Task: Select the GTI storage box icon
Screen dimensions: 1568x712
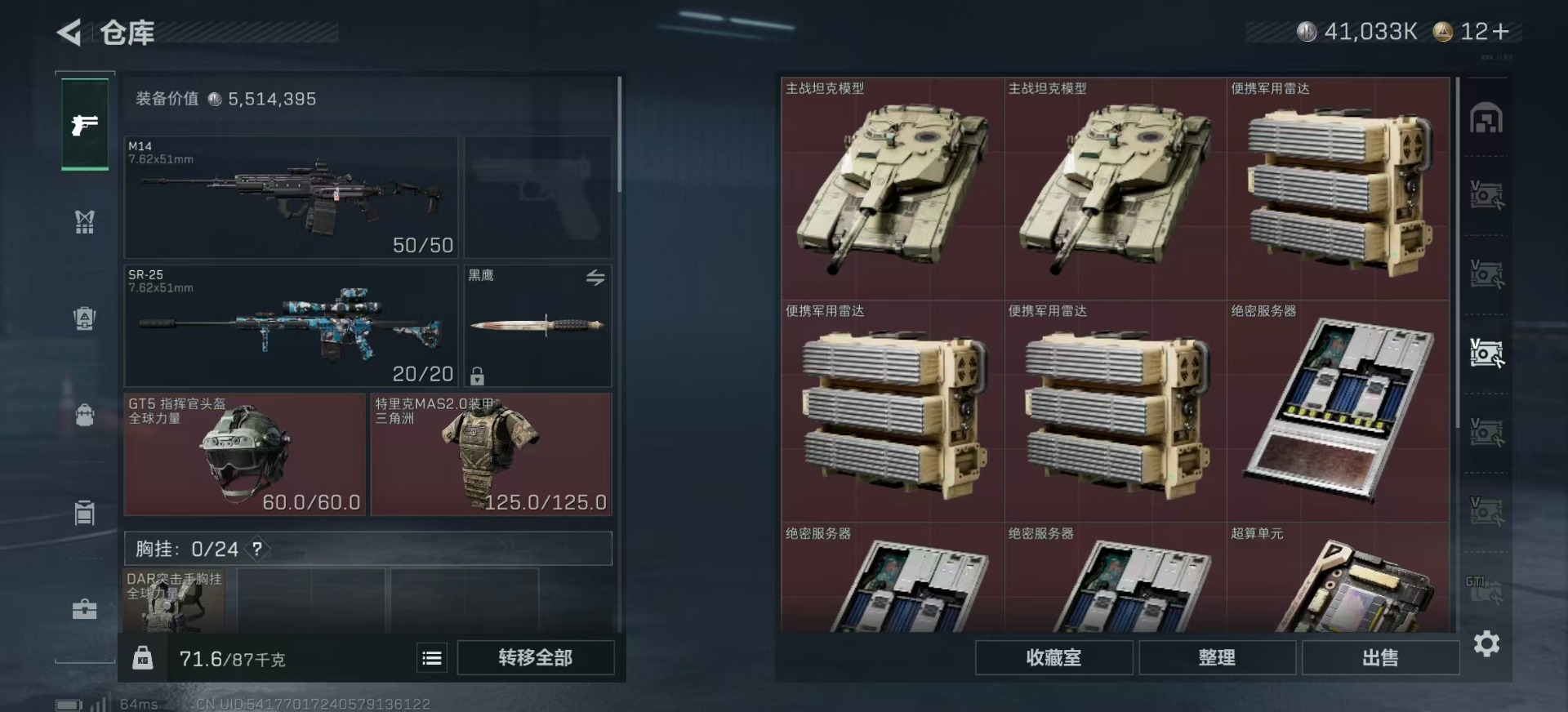Action: click(1486, 589)
